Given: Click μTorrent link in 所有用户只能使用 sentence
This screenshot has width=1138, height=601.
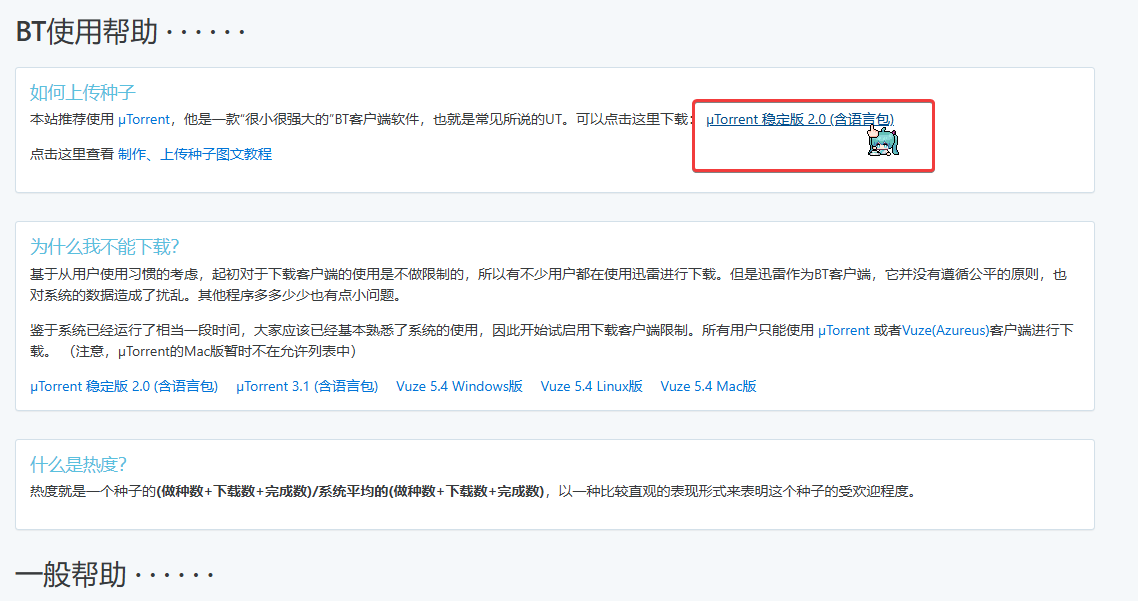Looking at the screenshot, I should [843, 330].
